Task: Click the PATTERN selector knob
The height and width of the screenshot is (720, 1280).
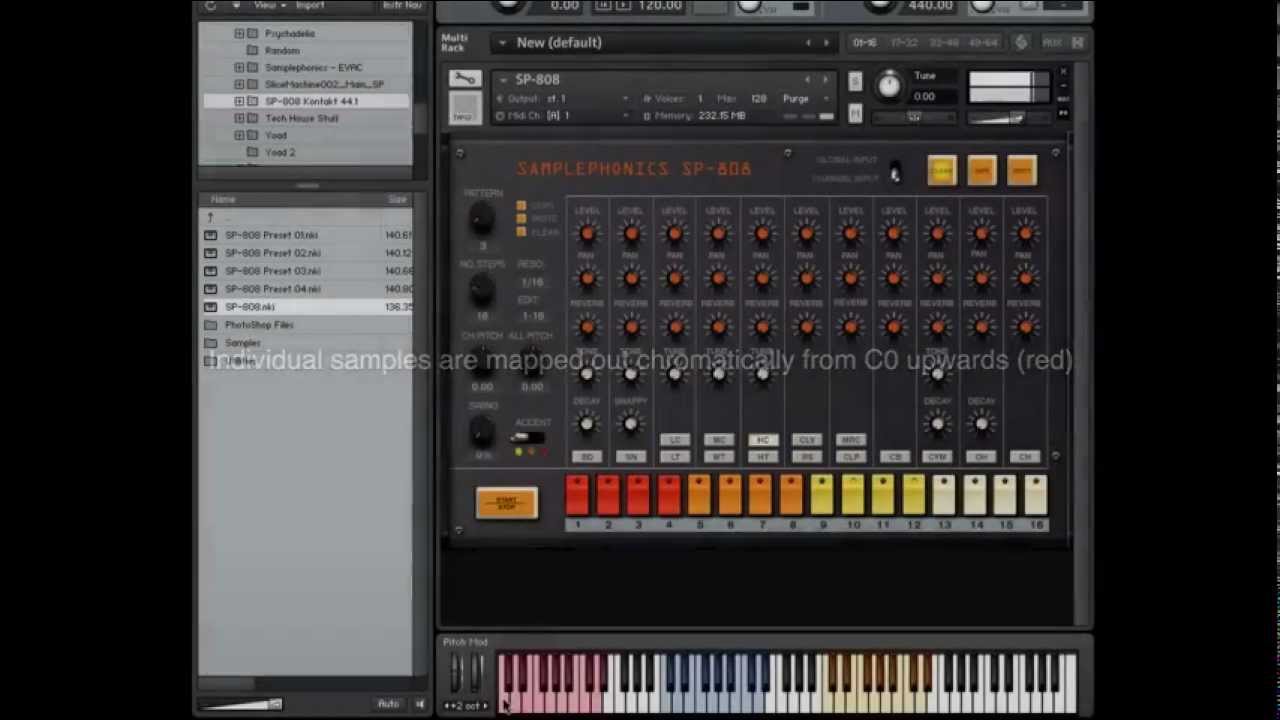Action: [x=481, y=217]
